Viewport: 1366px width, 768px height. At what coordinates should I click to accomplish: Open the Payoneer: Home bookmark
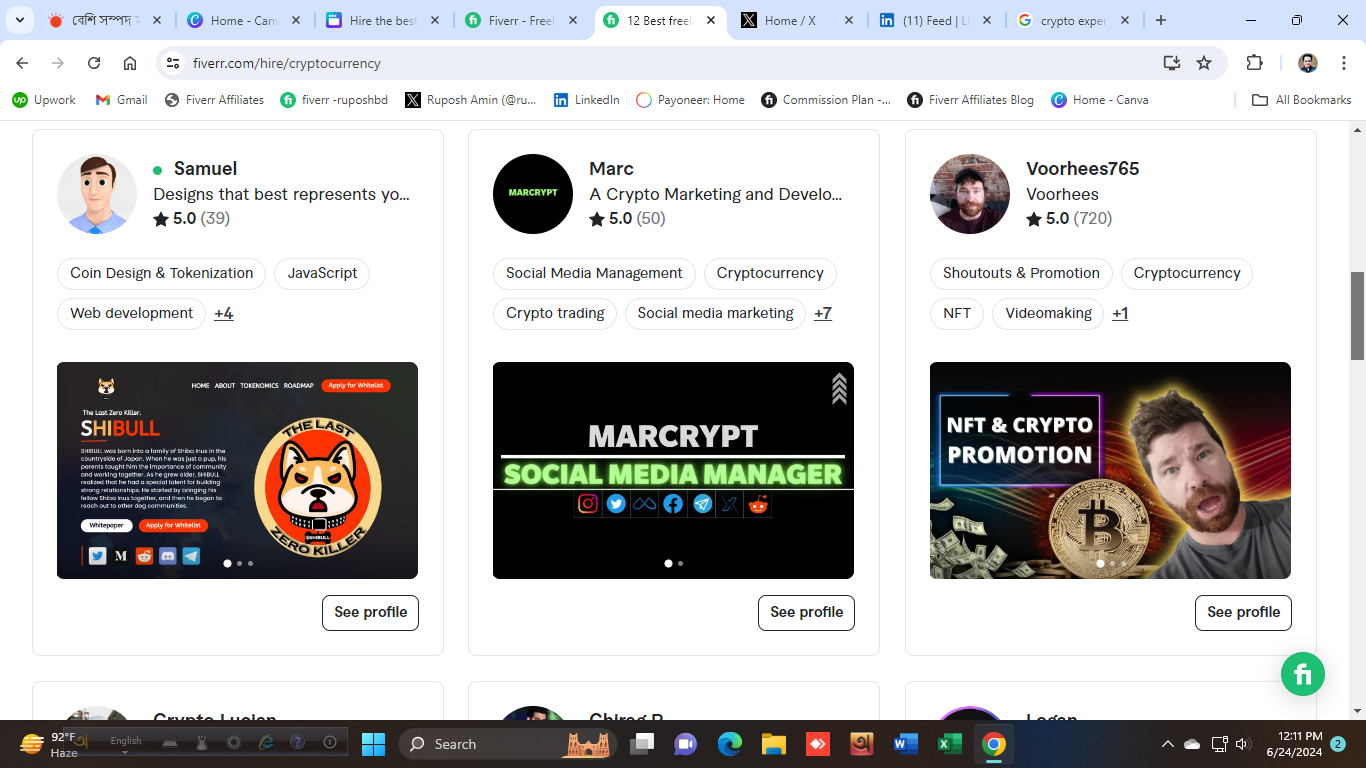click(690, 100)
